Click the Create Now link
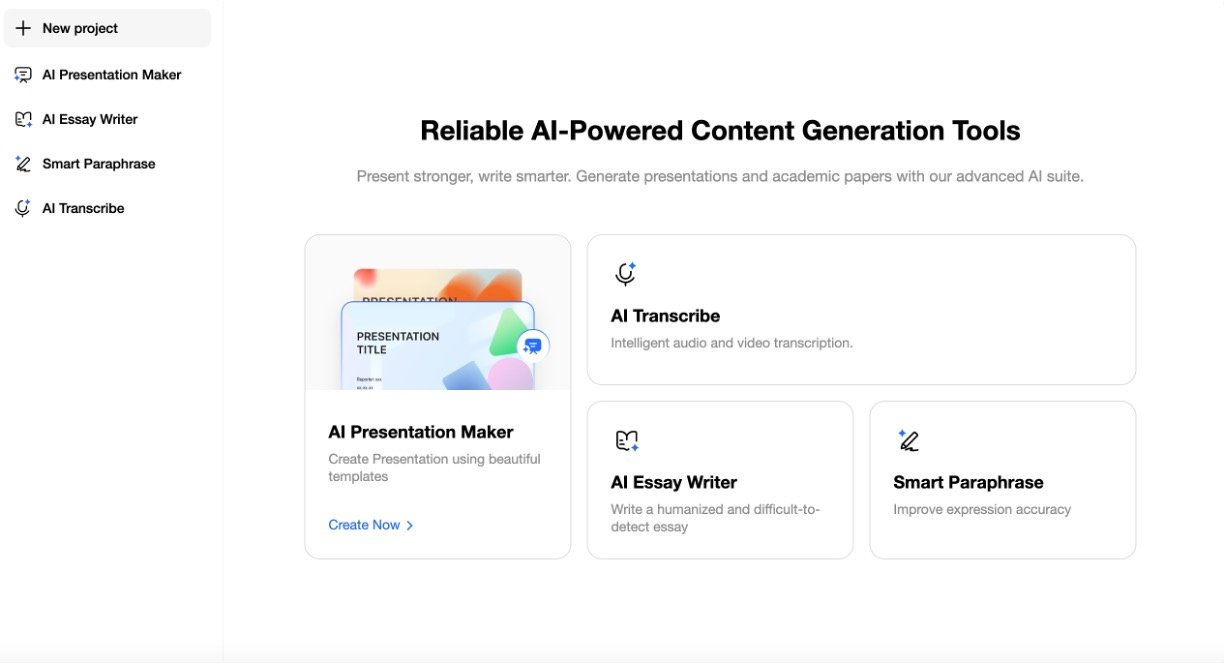The image size is (1224, 664). coord(363,524)
